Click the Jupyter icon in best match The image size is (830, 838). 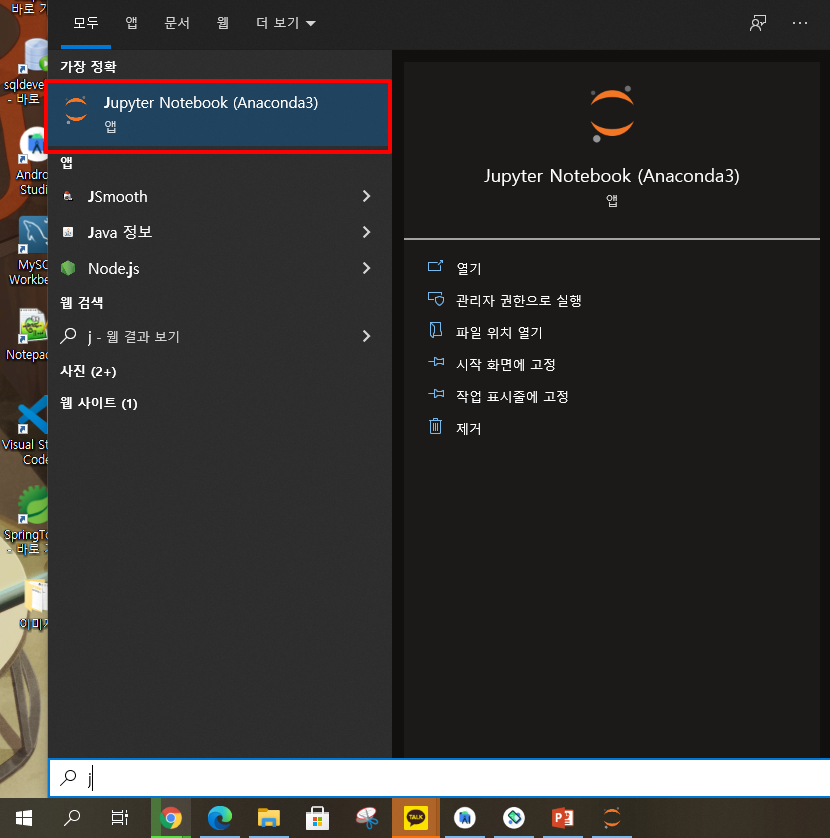(x=76, y=110)
